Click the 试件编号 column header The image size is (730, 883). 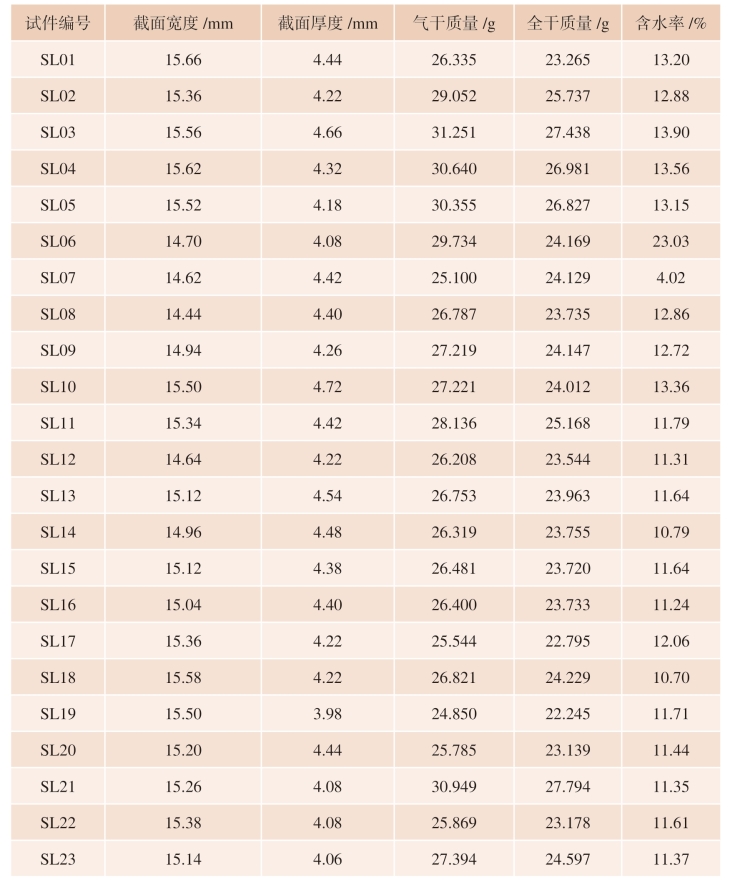(x=57, y=23)
